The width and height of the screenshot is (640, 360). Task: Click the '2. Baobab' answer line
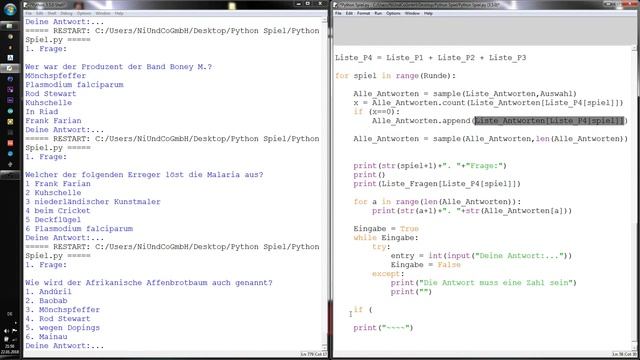[46, 300]
